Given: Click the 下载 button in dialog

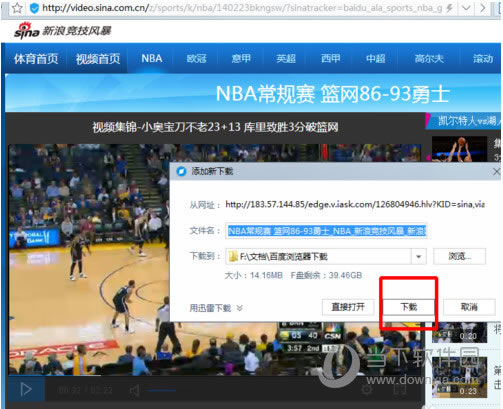Looking at the screenshot, I should (x=409, y=307).
